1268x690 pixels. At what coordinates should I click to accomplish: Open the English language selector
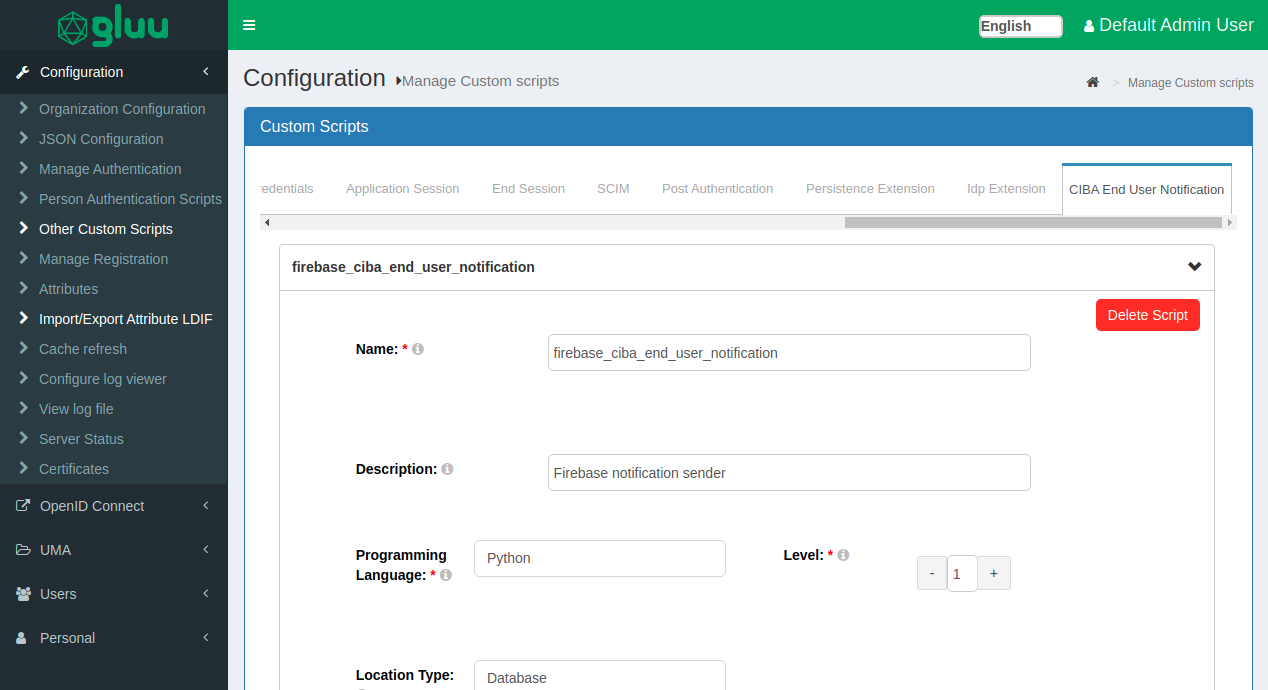[x=1020, y=26]
